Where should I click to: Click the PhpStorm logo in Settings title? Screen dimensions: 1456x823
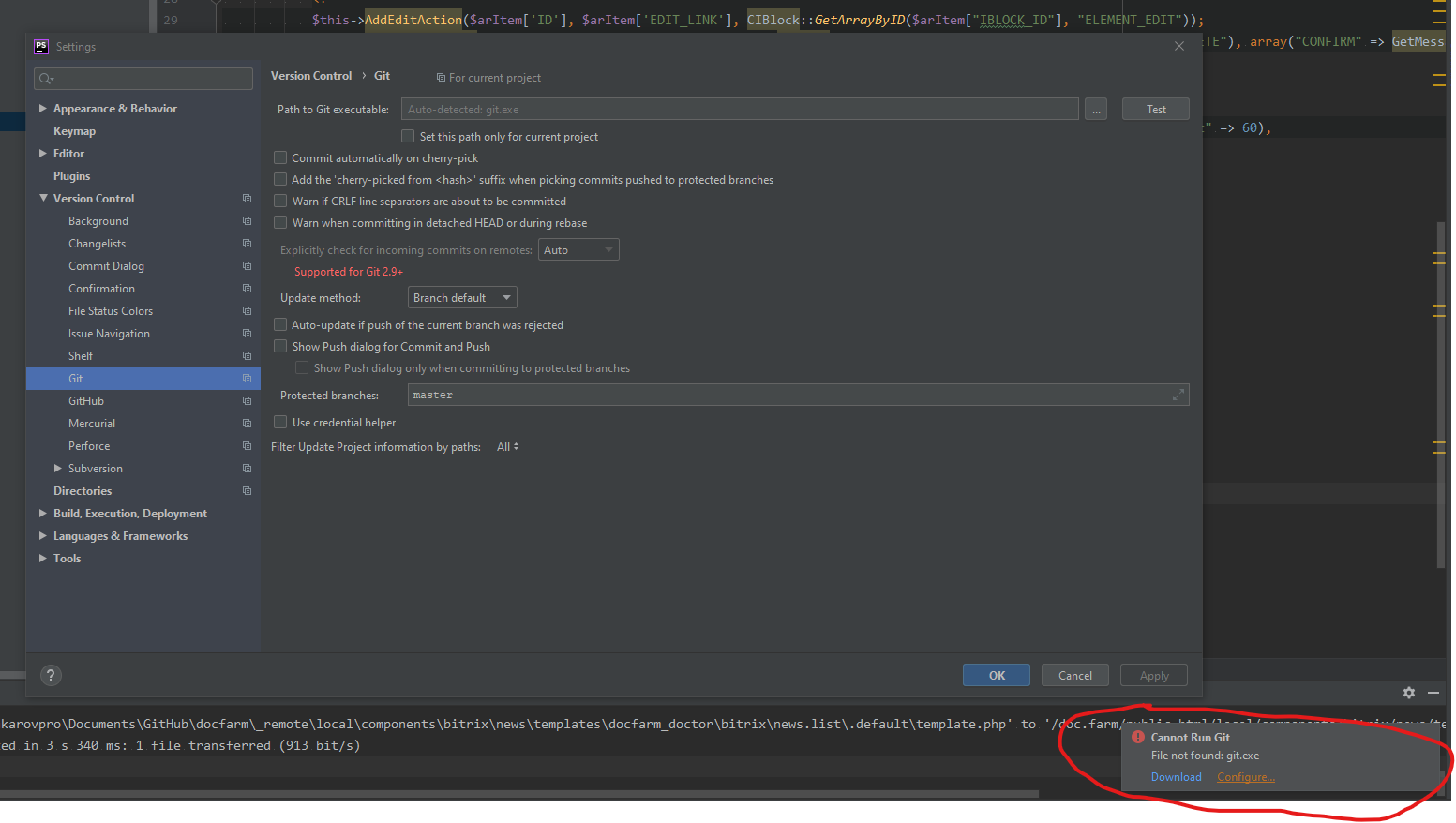[x=40, y=47]
